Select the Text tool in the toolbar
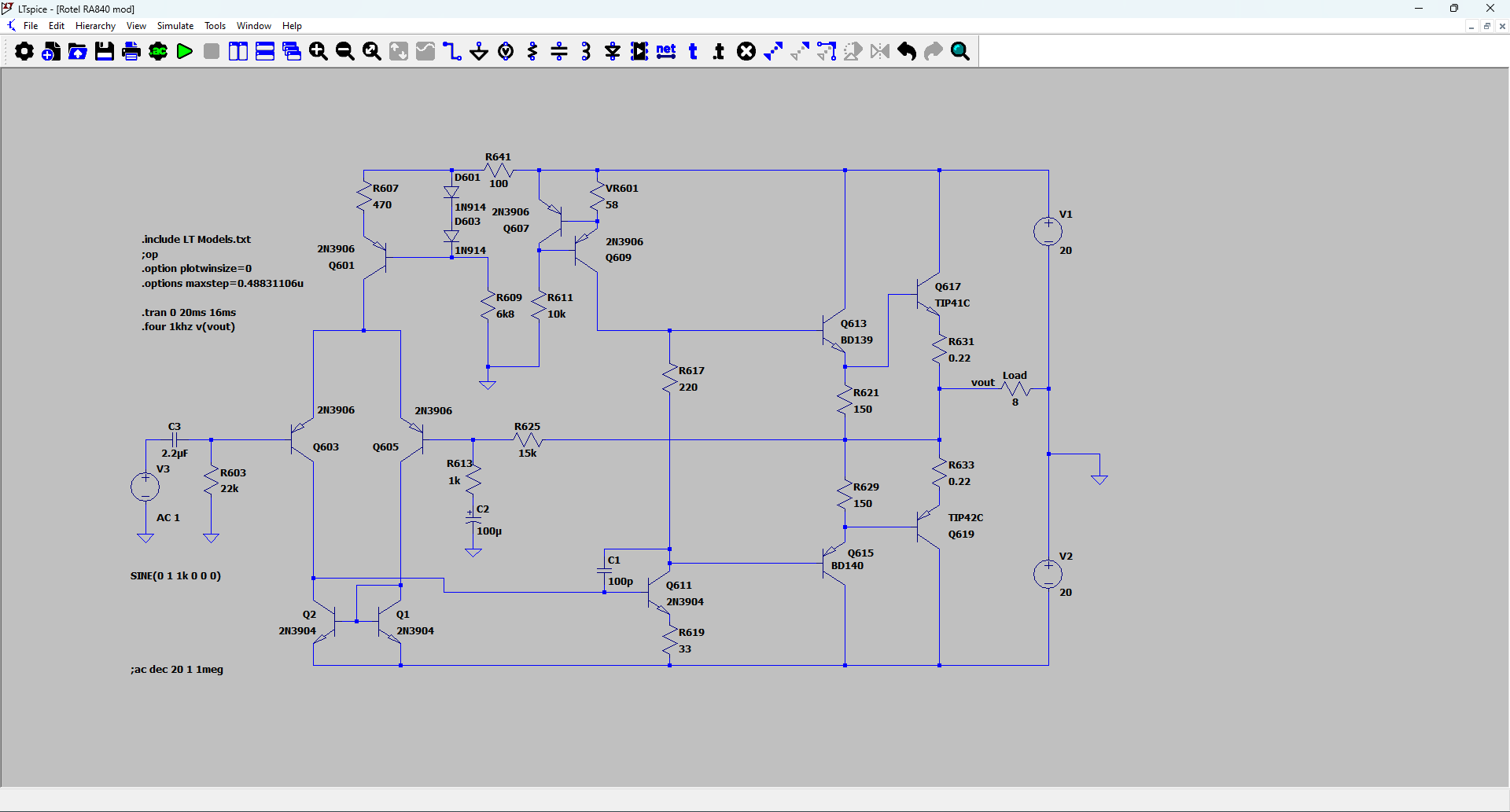Viewport: 1510px width, 812px height. (x=693, y=52)
